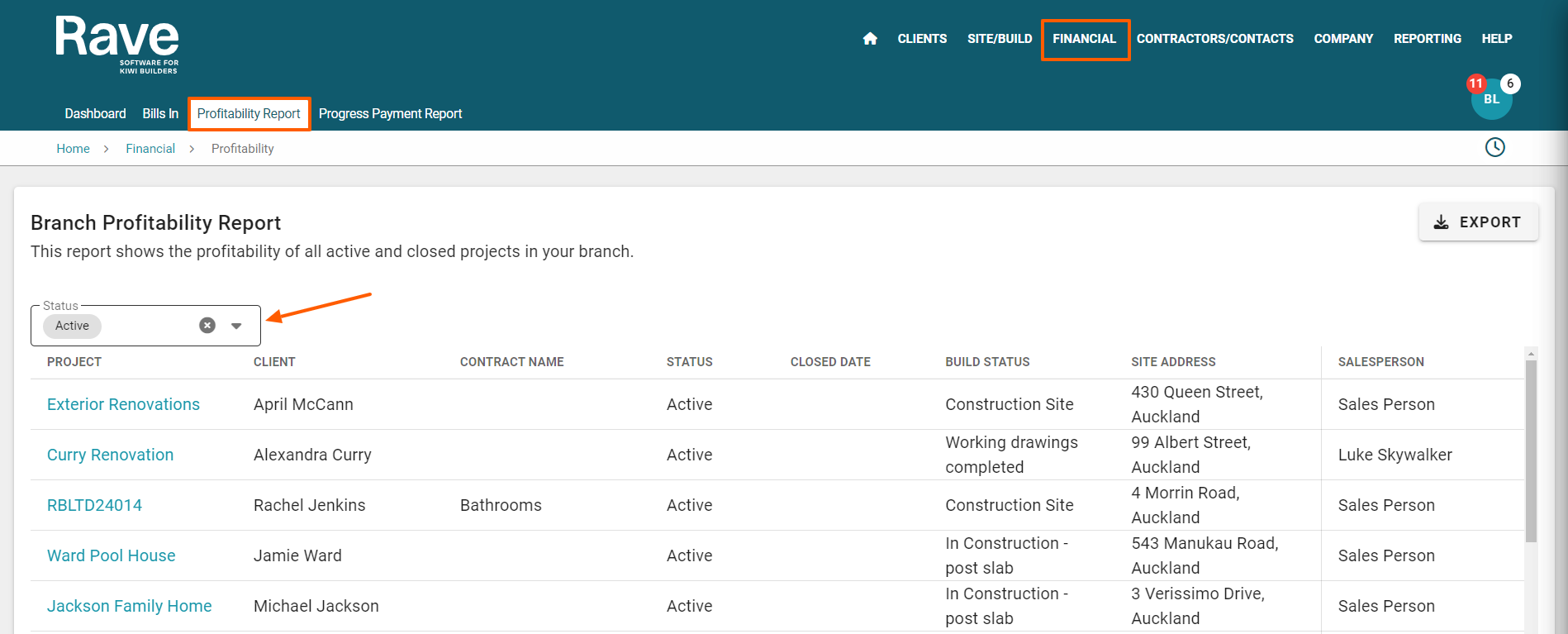This screenshot has width=1568, height=634.
Task: View the red 11 notifications badge
Action: [x=1476, y=83]
